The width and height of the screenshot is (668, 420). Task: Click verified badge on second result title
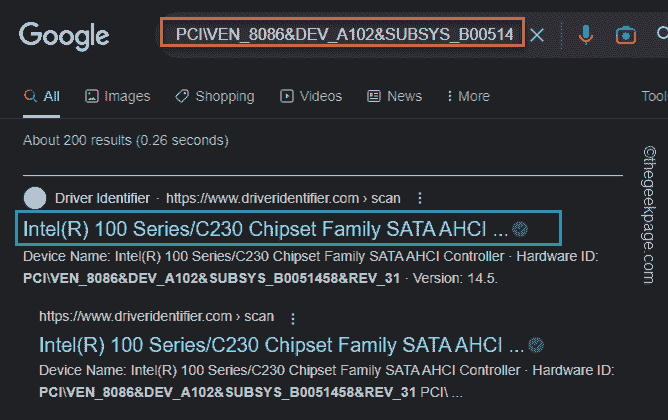pyautogui.click(x=537, y=346)
